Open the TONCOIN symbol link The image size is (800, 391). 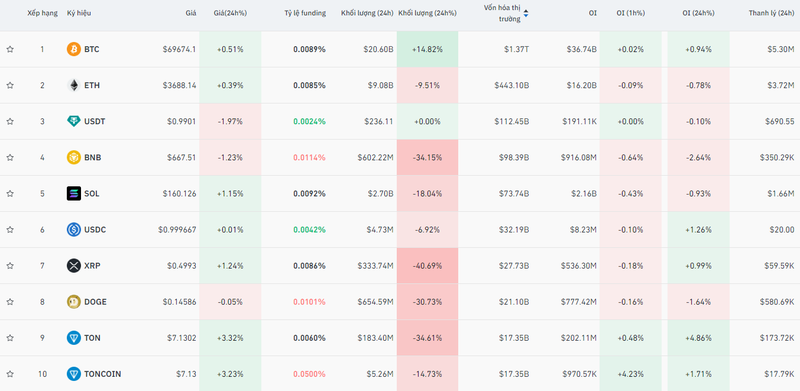coord(103,374)
